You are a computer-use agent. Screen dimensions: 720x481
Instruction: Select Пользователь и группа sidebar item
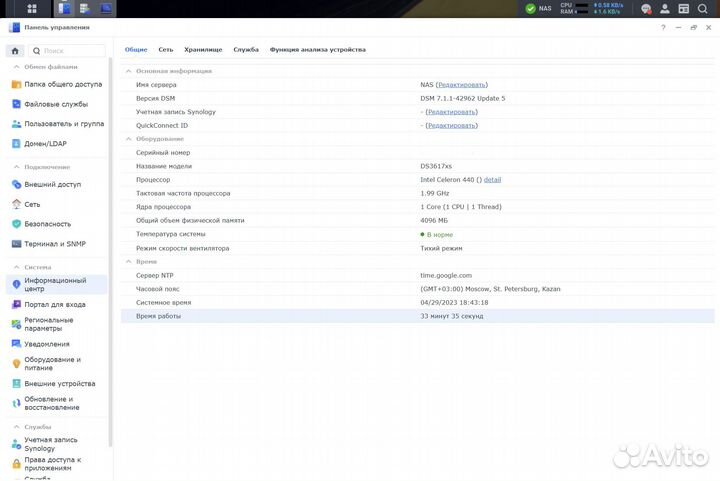pos(64,124)
